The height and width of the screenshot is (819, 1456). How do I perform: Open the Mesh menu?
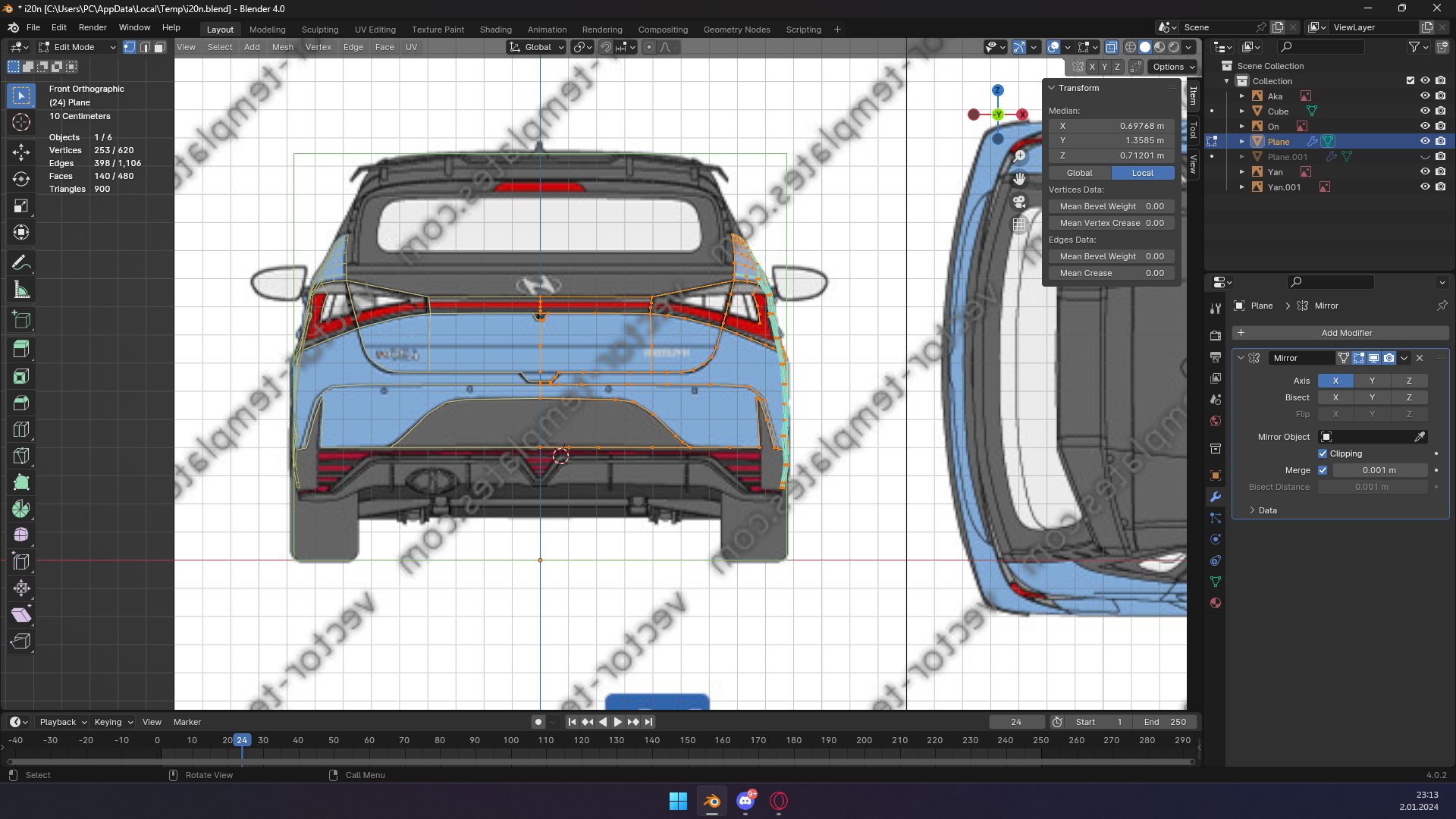coord(282,47)
